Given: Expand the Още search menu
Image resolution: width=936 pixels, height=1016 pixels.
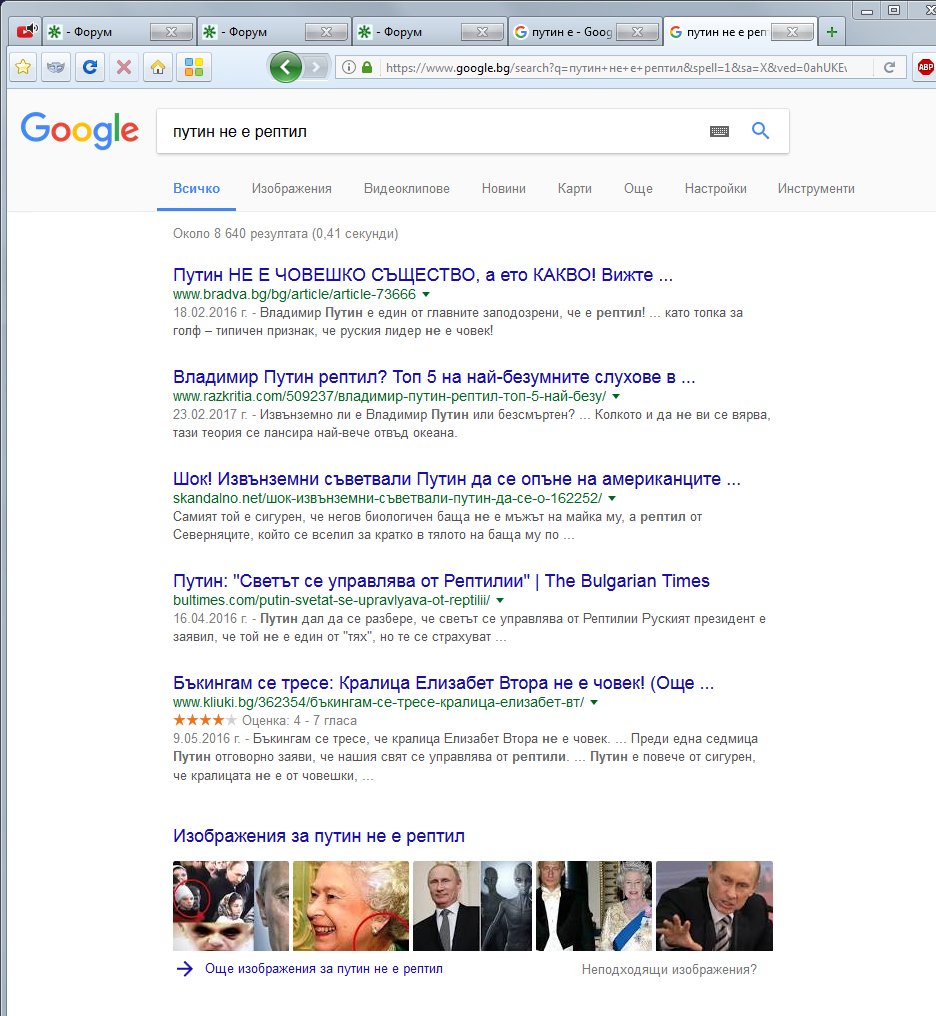Looking at the screenshot, I should point(638,189).
